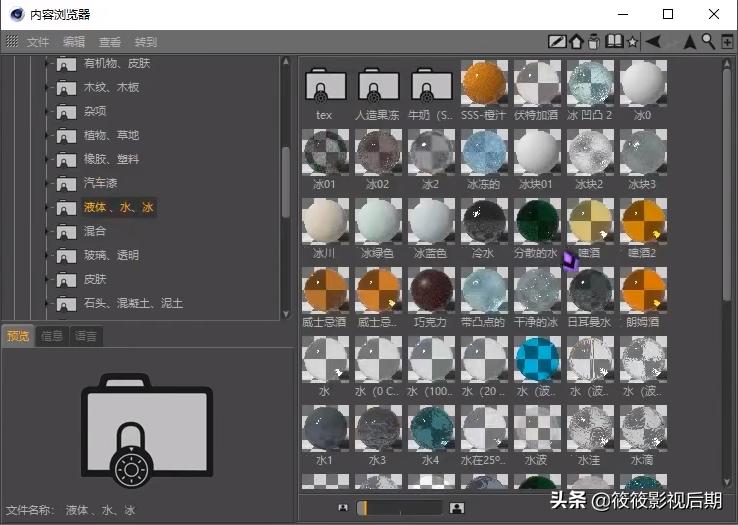The image size is (738, 525).
Task: Click the dotted grip icon beside 文件
Action: 12,41
